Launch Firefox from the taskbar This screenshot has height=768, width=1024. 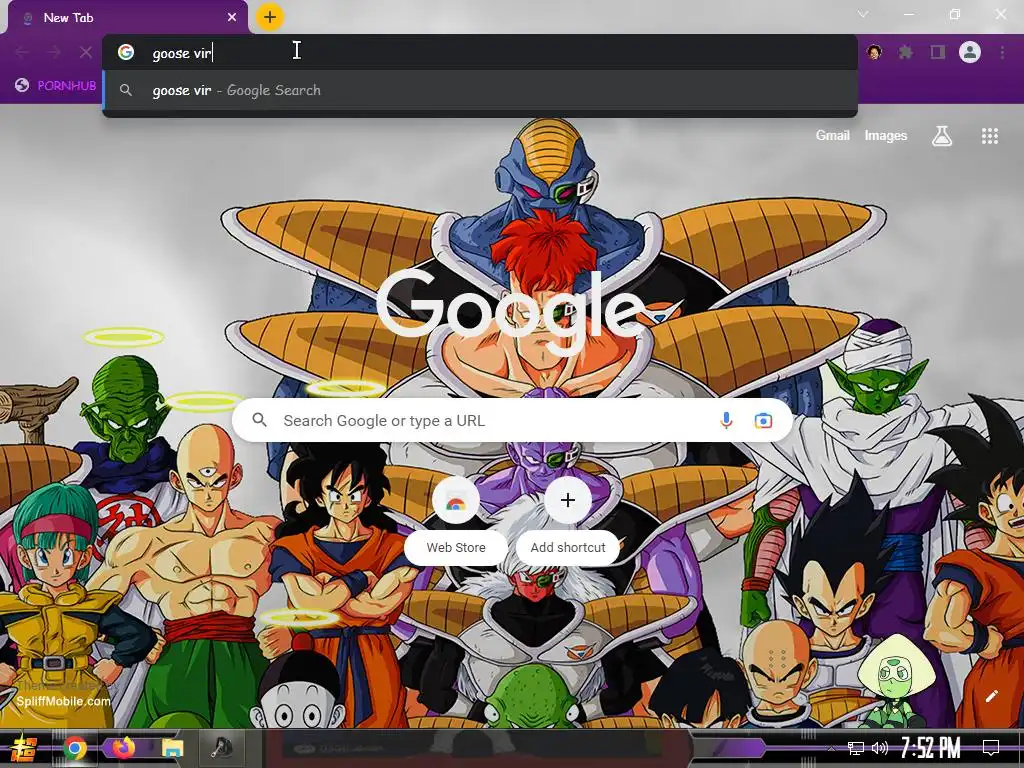(123, 748)
